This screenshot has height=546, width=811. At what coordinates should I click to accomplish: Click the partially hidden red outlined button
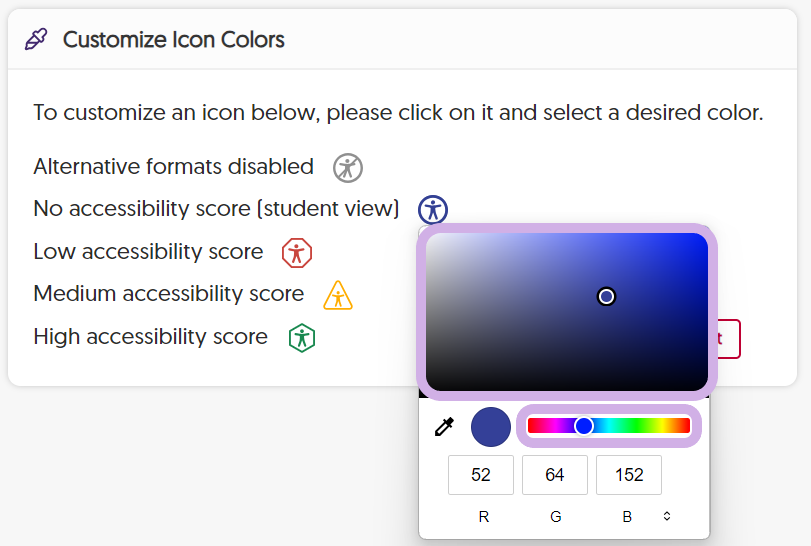click(729, 339)
